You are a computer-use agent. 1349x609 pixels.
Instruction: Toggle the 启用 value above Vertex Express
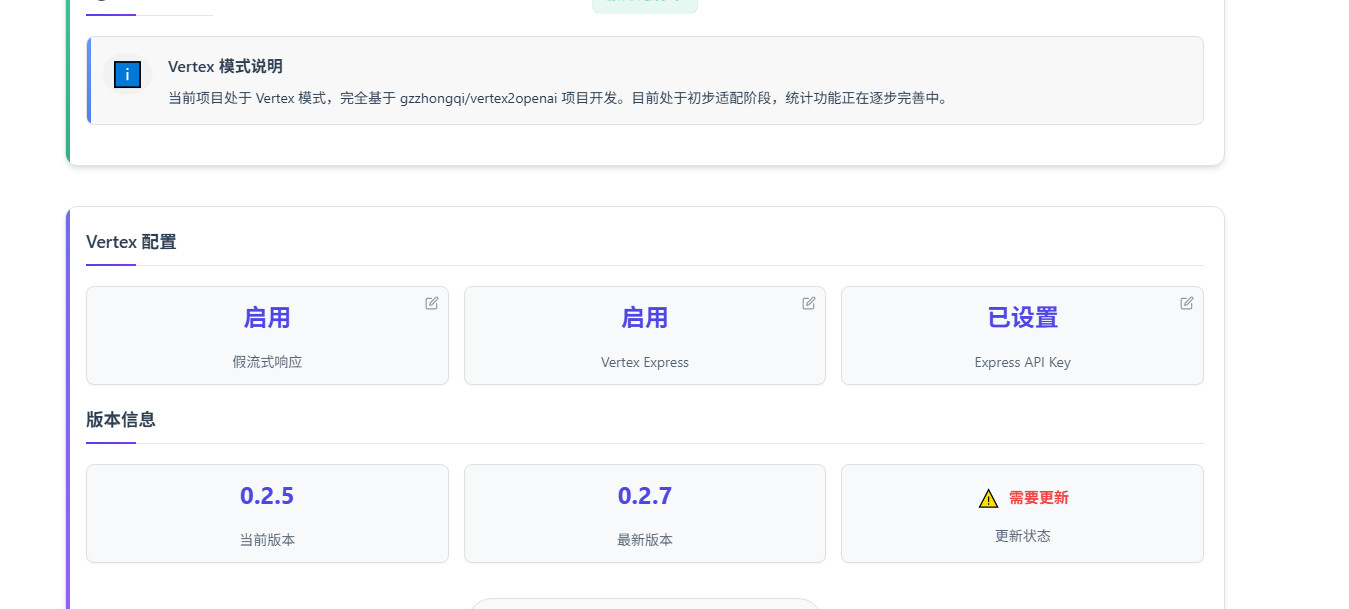[645, 318]
